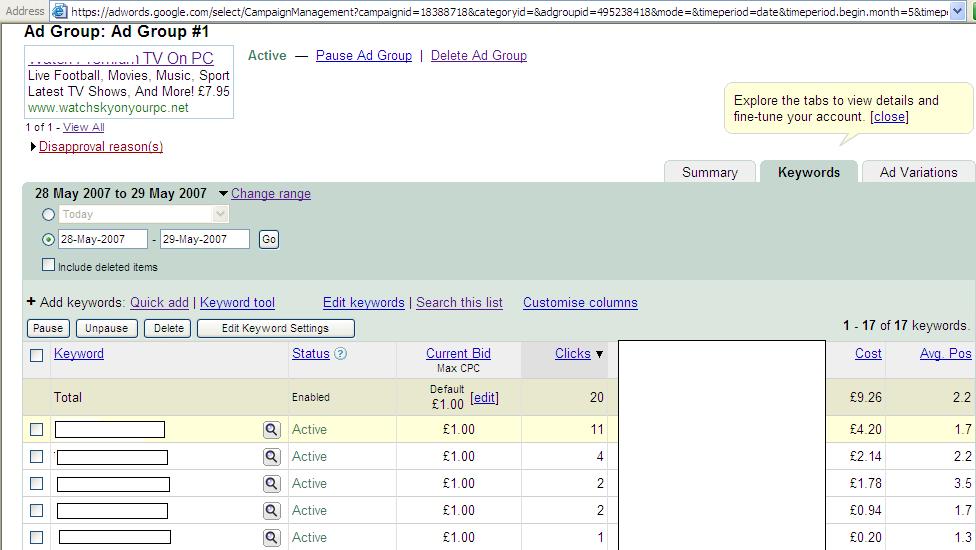Switch to the Ad Variations tab
976x550 pixels.
pyautogui.click(x=919, y=172)
